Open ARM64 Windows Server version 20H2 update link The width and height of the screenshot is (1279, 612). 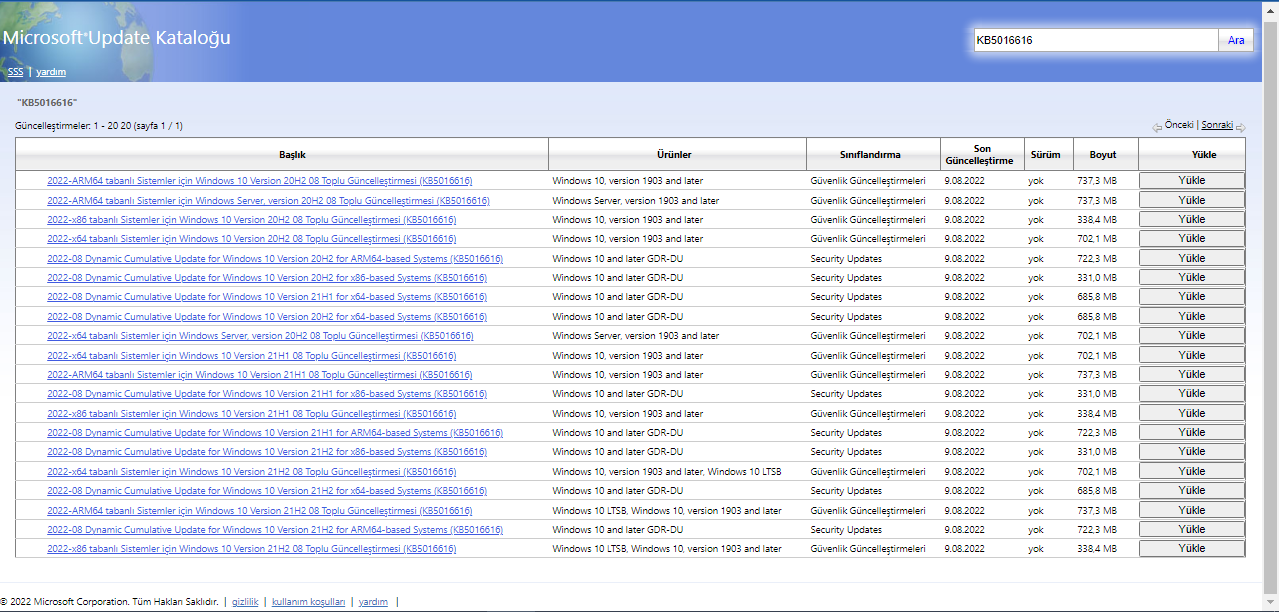(268, 201)
